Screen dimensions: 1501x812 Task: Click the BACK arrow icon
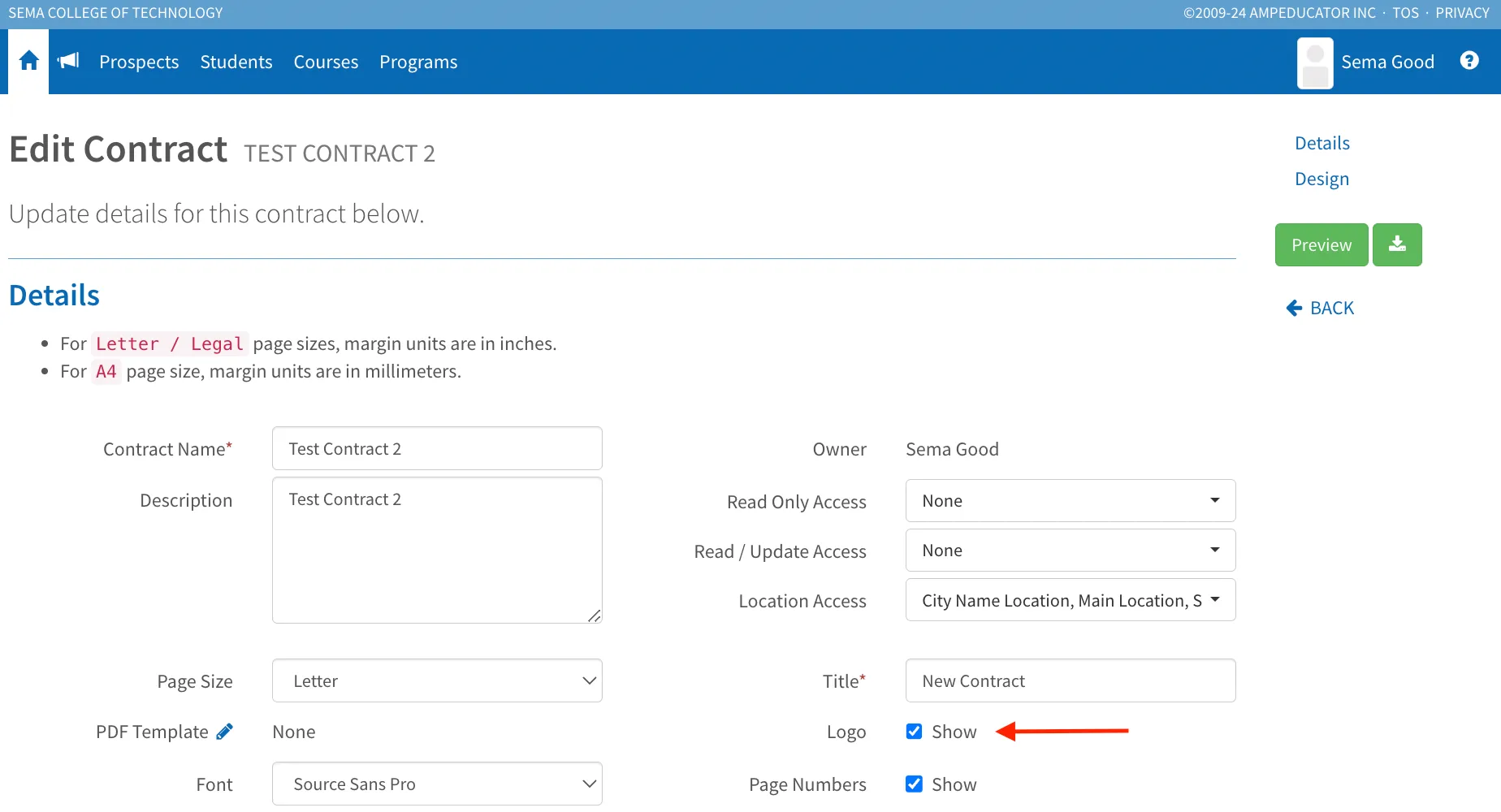[x=1294, y=308]
